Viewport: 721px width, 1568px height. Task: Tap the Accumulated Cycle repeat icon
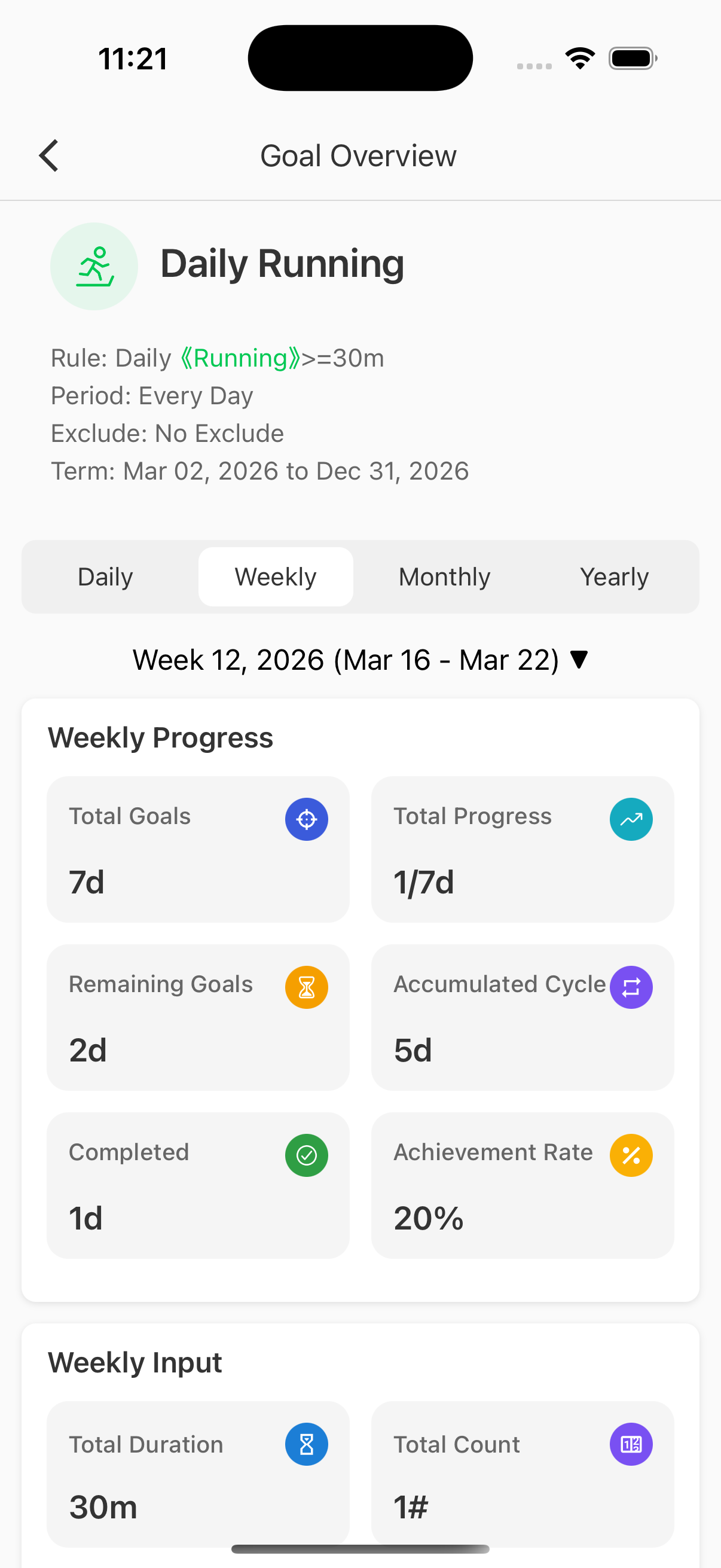click(631, 987)
